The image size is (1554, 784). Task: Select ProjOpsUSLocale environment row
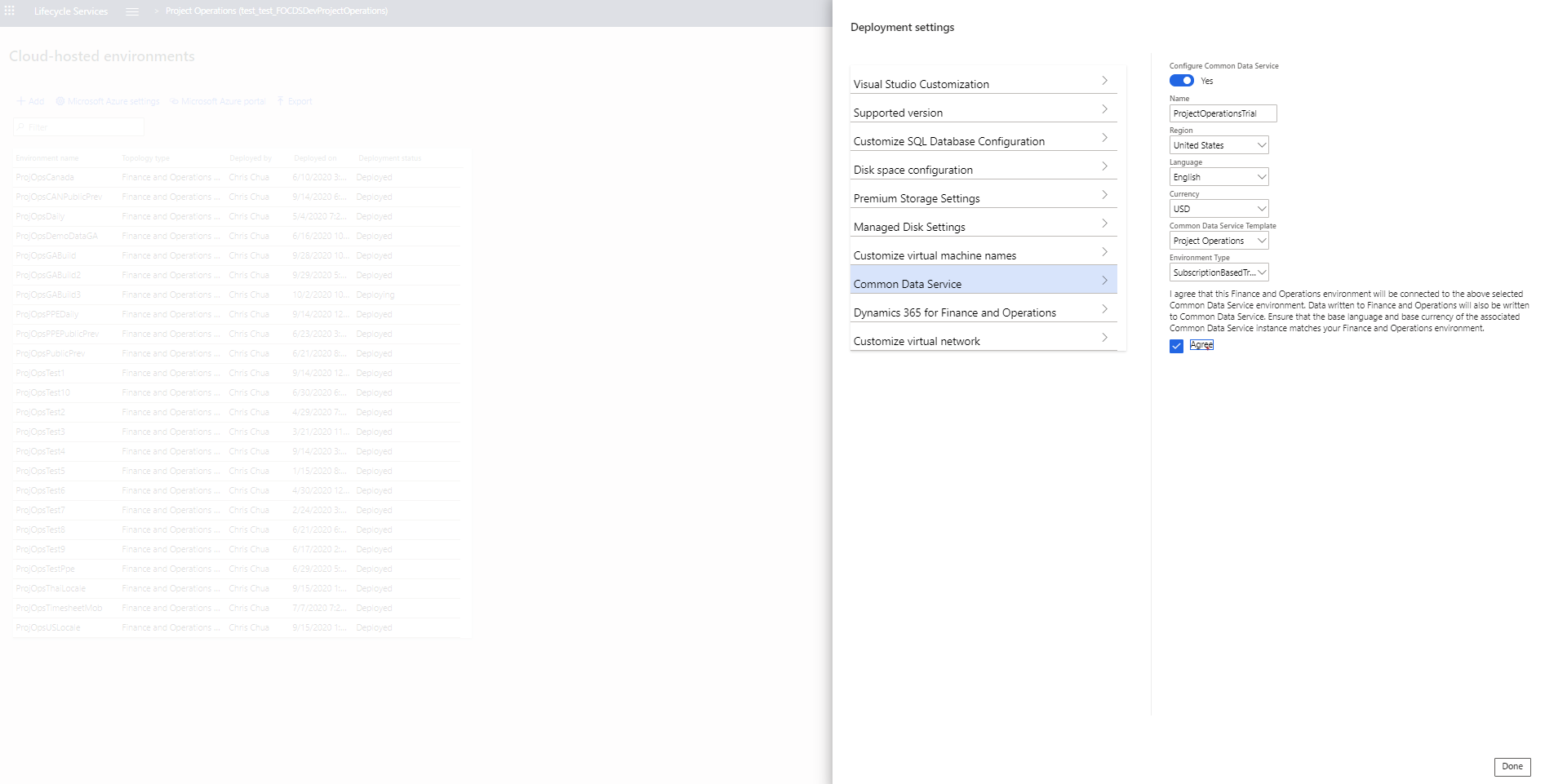pyautogui.click(x=237, y=627)
